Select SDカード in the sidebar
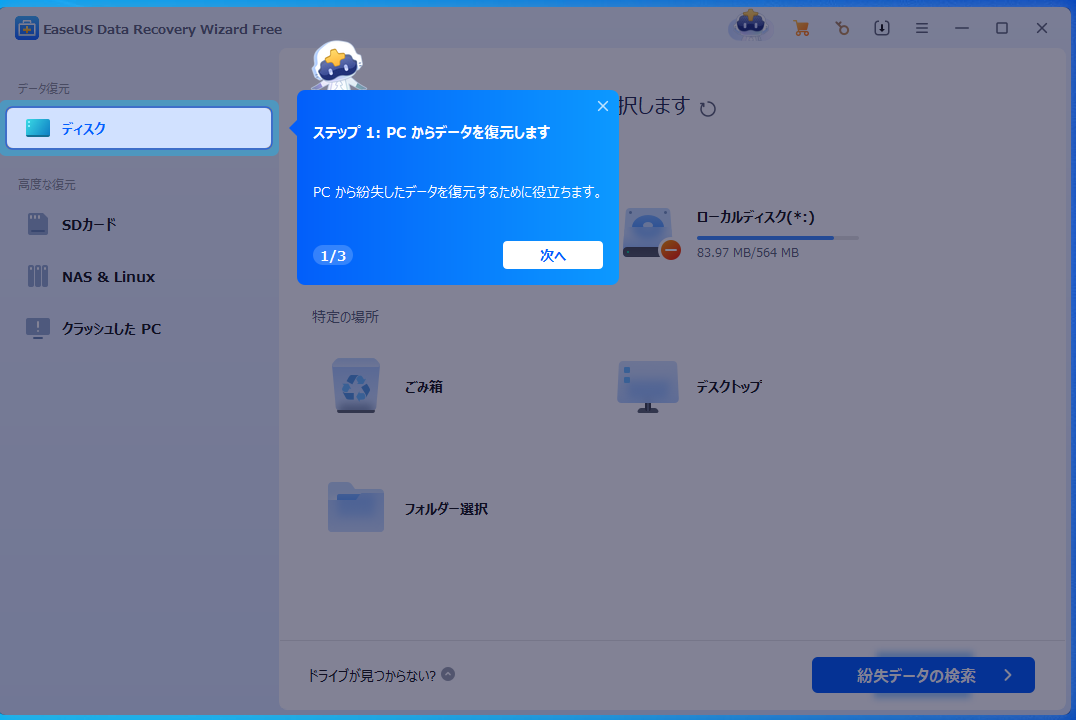Image resolution: width=1076 pixels, height=720 pixels. point(89,224)
